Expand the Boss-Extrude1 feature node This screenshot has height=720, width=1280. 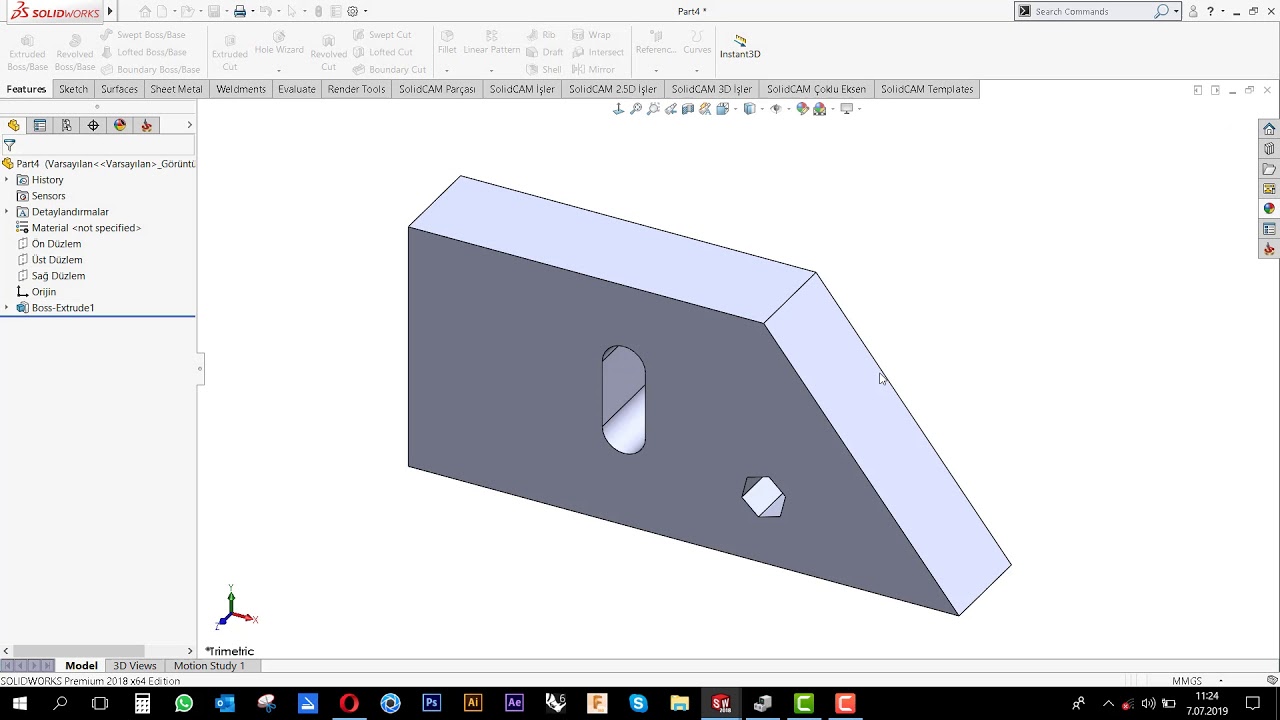point(6,308)
